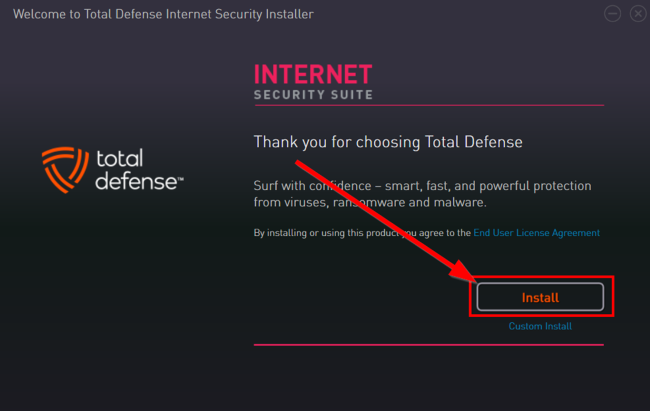Click the red arrow's head near Install

465,278
